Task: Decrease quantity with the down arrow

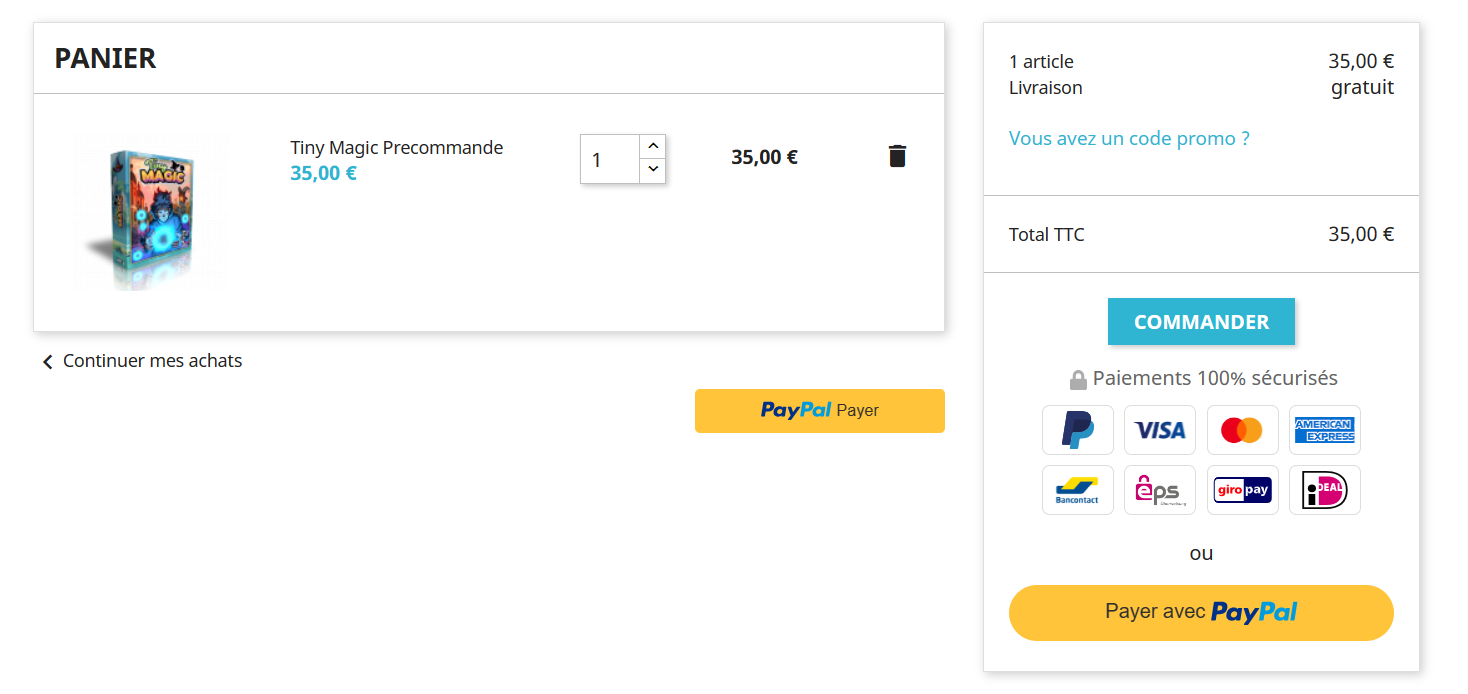Action: click(x=653, y=170)
